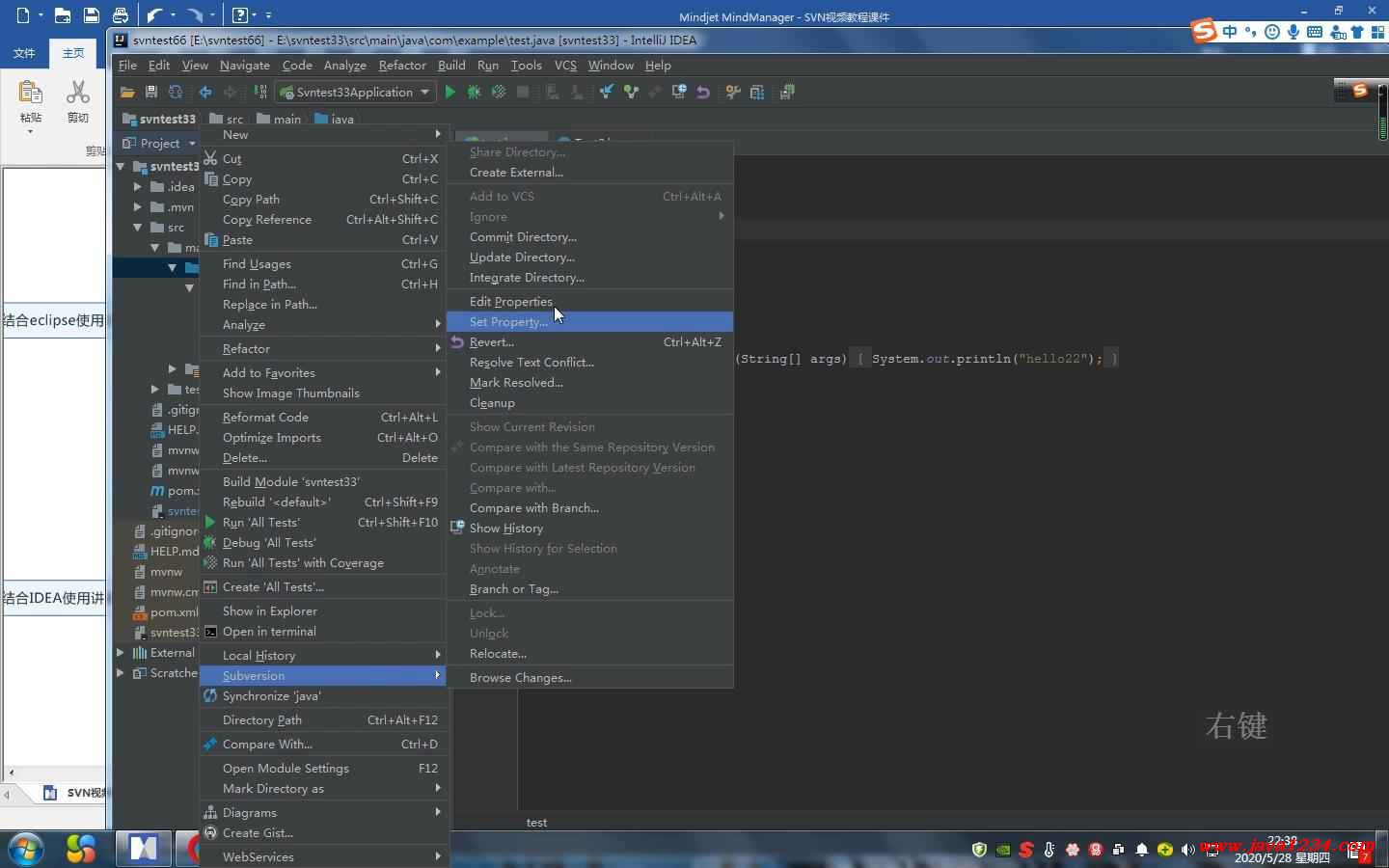
Task: Open the Refactor menu in the menu bar
Action: 402,65
